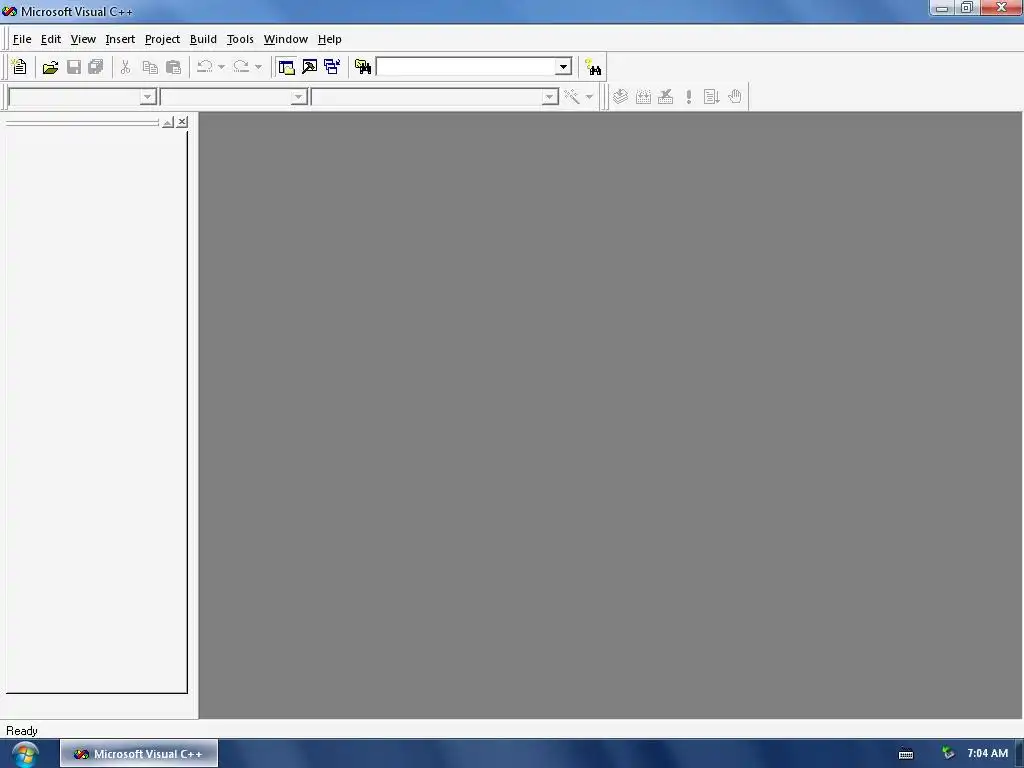1024x768 pixels.
Task: Open the Insert menu
Action: tap(120, 39)
